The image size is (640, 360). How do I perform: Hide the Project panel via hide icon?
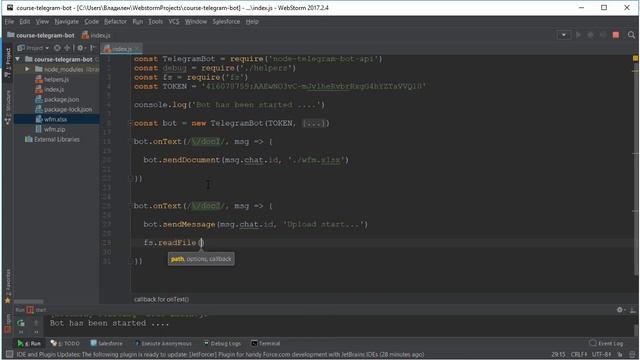pos(92,48)
